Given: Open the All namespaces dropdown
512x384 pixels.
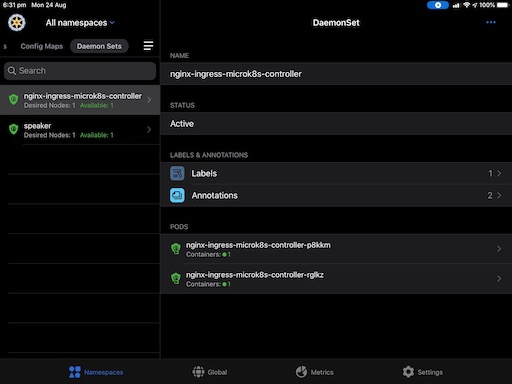Looking at the screenshot, I should 80,23.
